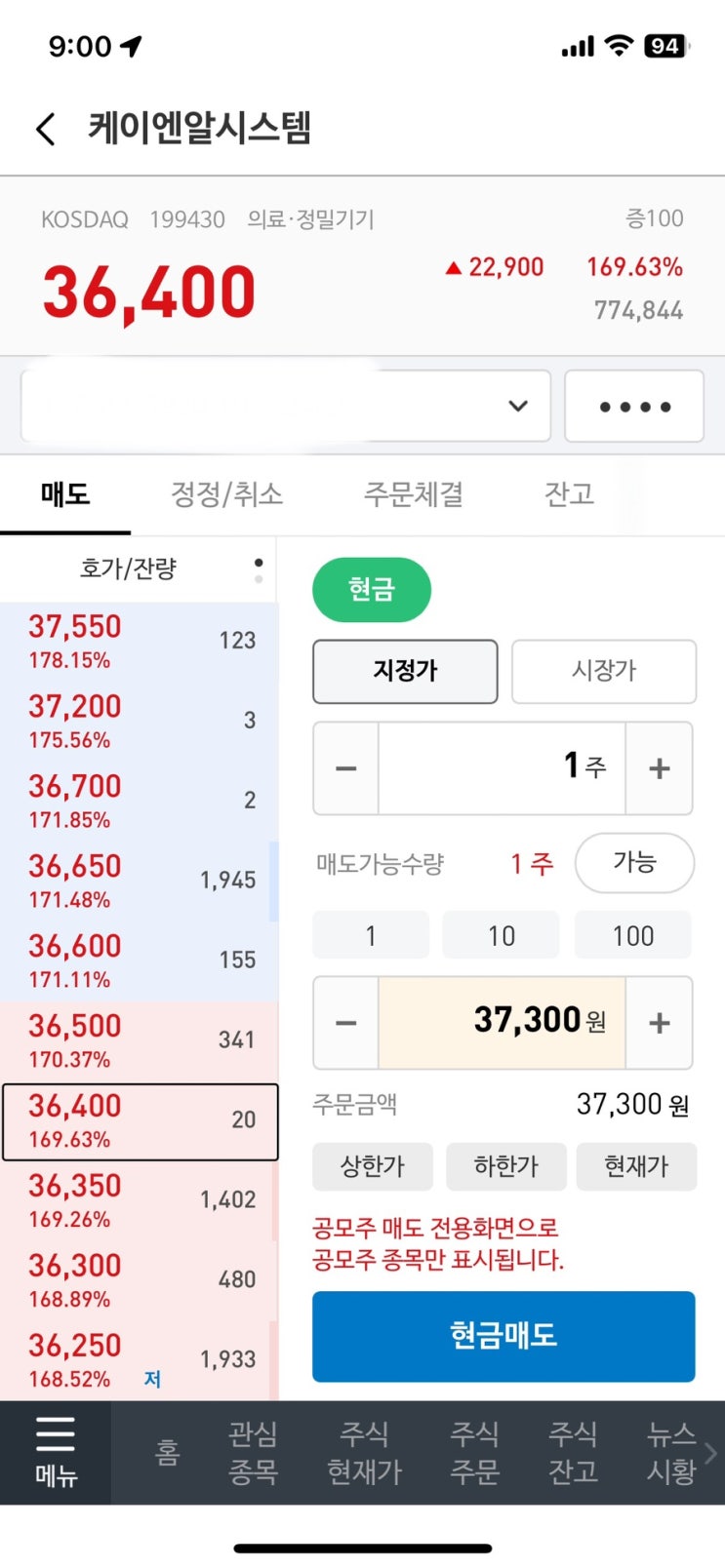Go to 주식잔고 in the bottom navigation
This screenshot has height=1568, width=725.
[x=572, y=1452]
